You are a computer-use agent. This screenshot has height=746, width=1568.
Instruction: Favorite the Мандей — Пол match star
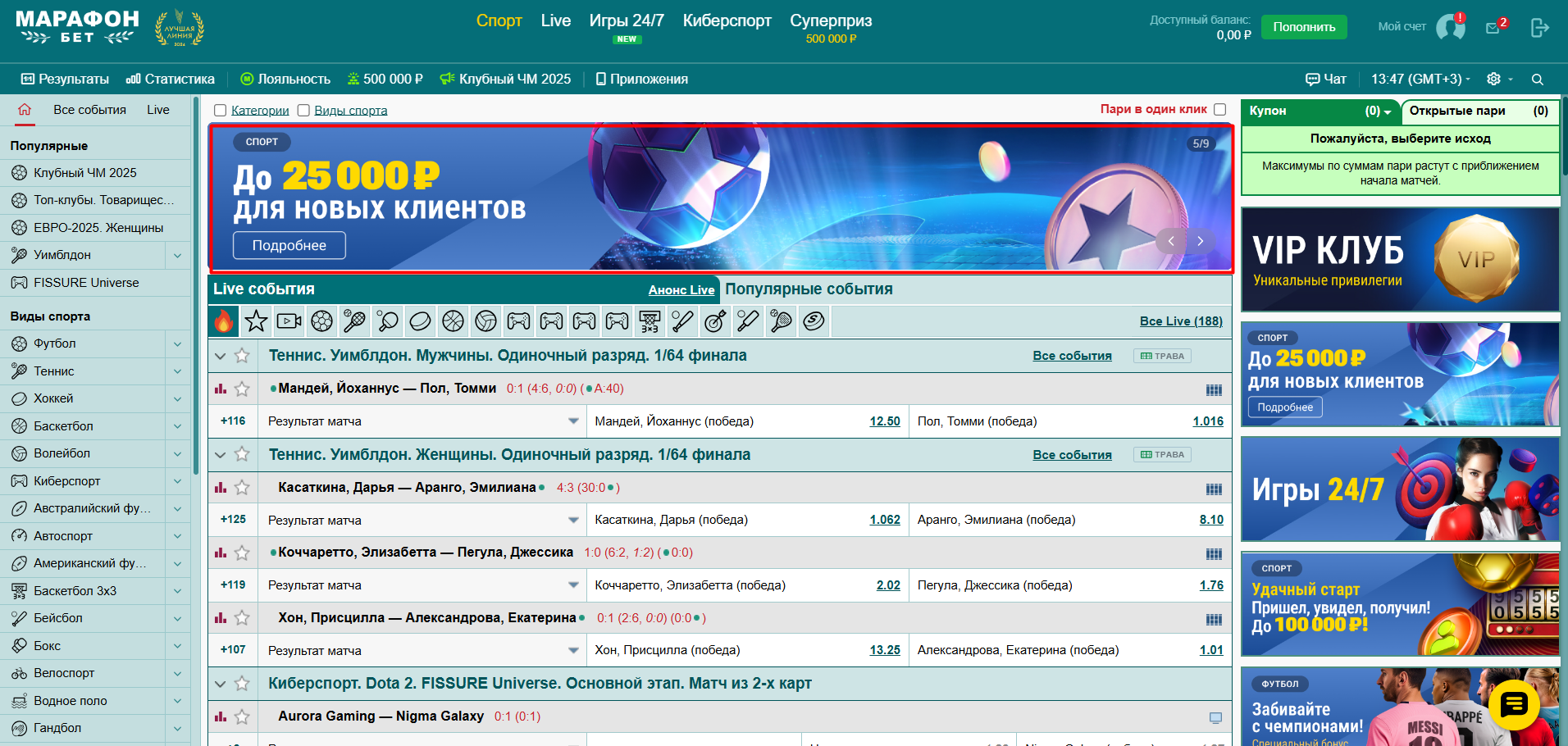[242, 389]
